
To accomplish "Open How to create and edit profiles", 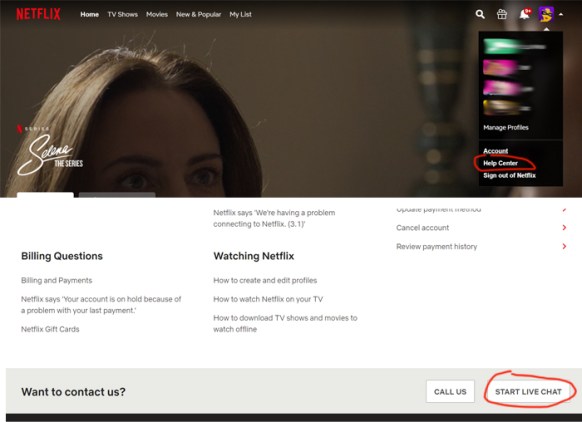I will click(x=265, y=280).
